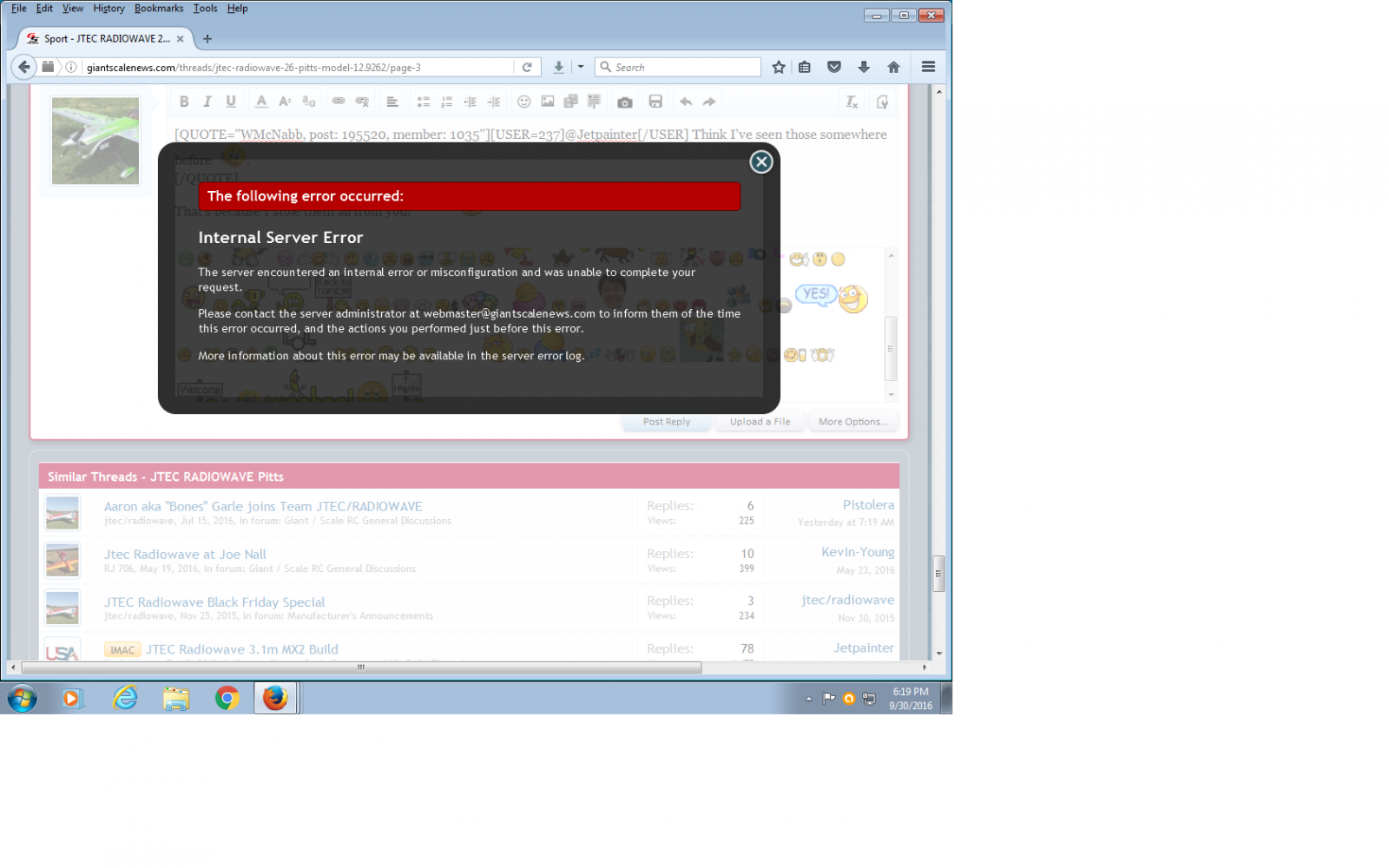Toggle underline formatting in the editor
Image resolution: width=1389 pixels, height=868 pixels.
click(x=231, y=102)
